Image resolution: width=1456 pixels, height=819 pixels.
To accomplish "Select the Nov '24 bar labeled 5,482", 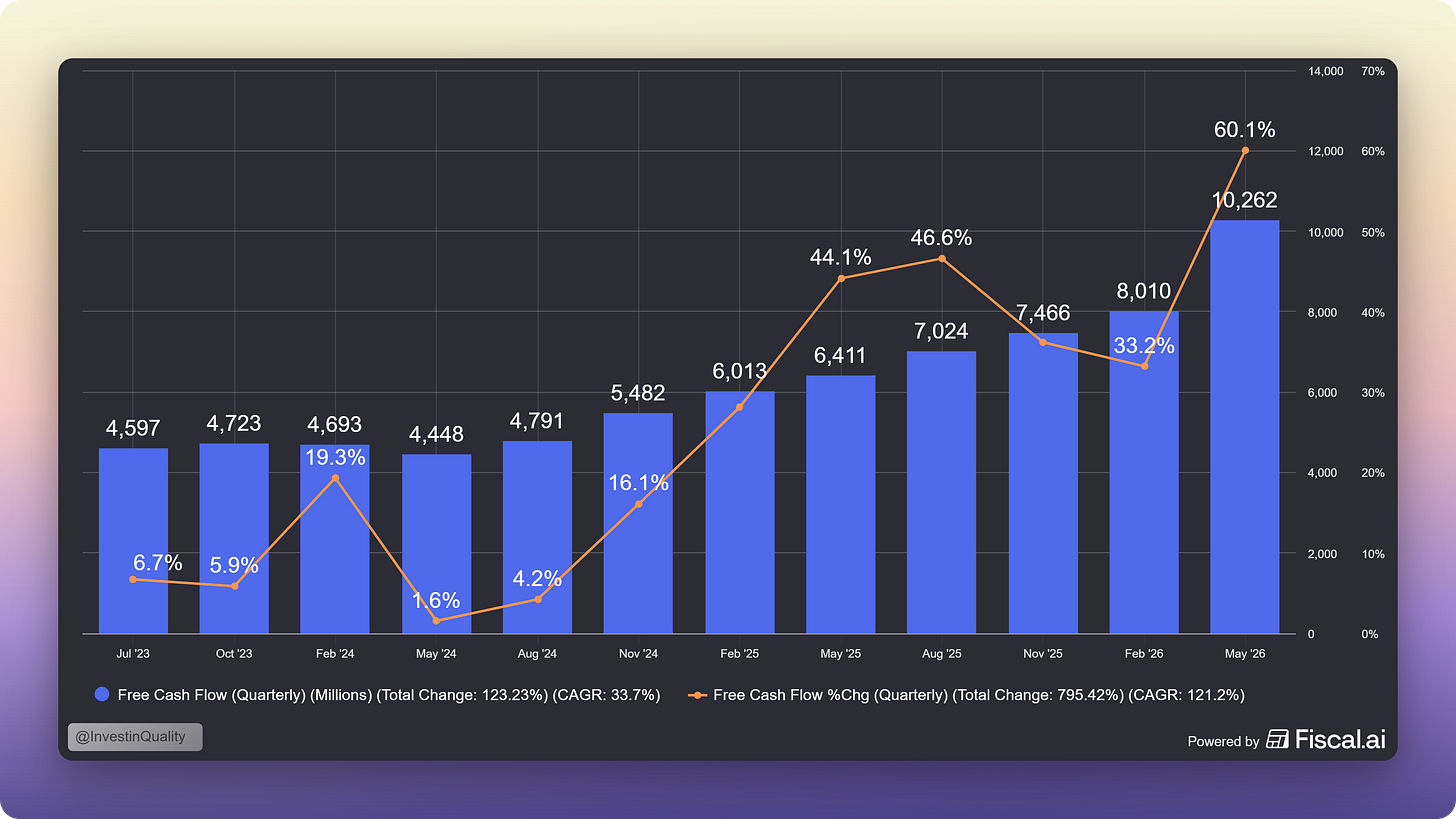I will [638, 523].
